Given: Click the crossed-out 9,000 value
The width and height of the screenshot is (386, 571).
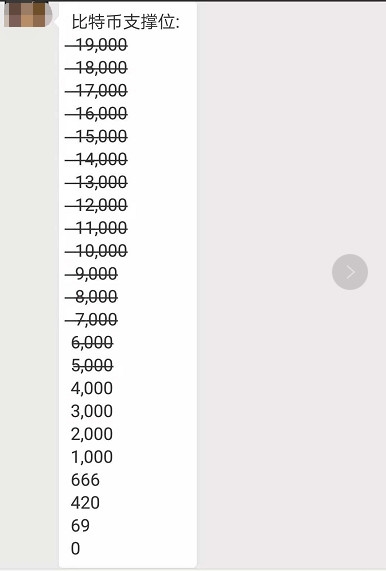Looking at the screenshot, I should (x=91, y=274).
